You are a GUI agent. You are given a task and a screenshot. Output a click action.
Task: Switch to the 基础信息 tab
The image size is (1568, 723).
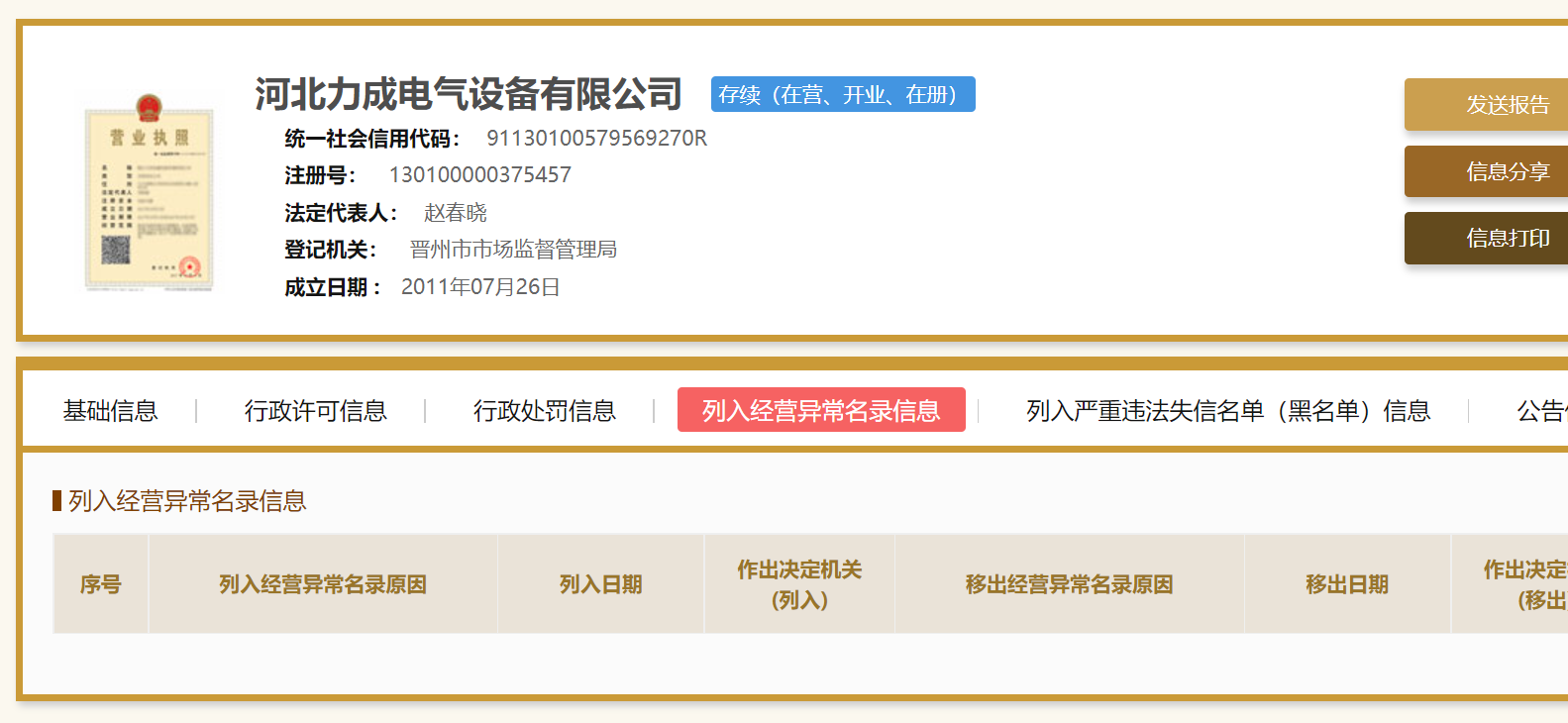tap(110, 410)
